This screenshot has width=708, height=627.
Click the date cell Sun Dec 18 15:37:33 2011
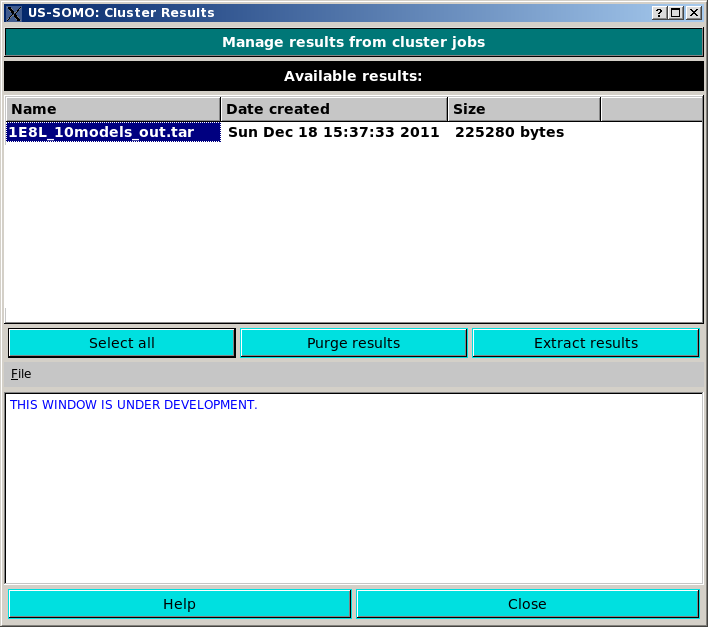[x=334, y=132]
